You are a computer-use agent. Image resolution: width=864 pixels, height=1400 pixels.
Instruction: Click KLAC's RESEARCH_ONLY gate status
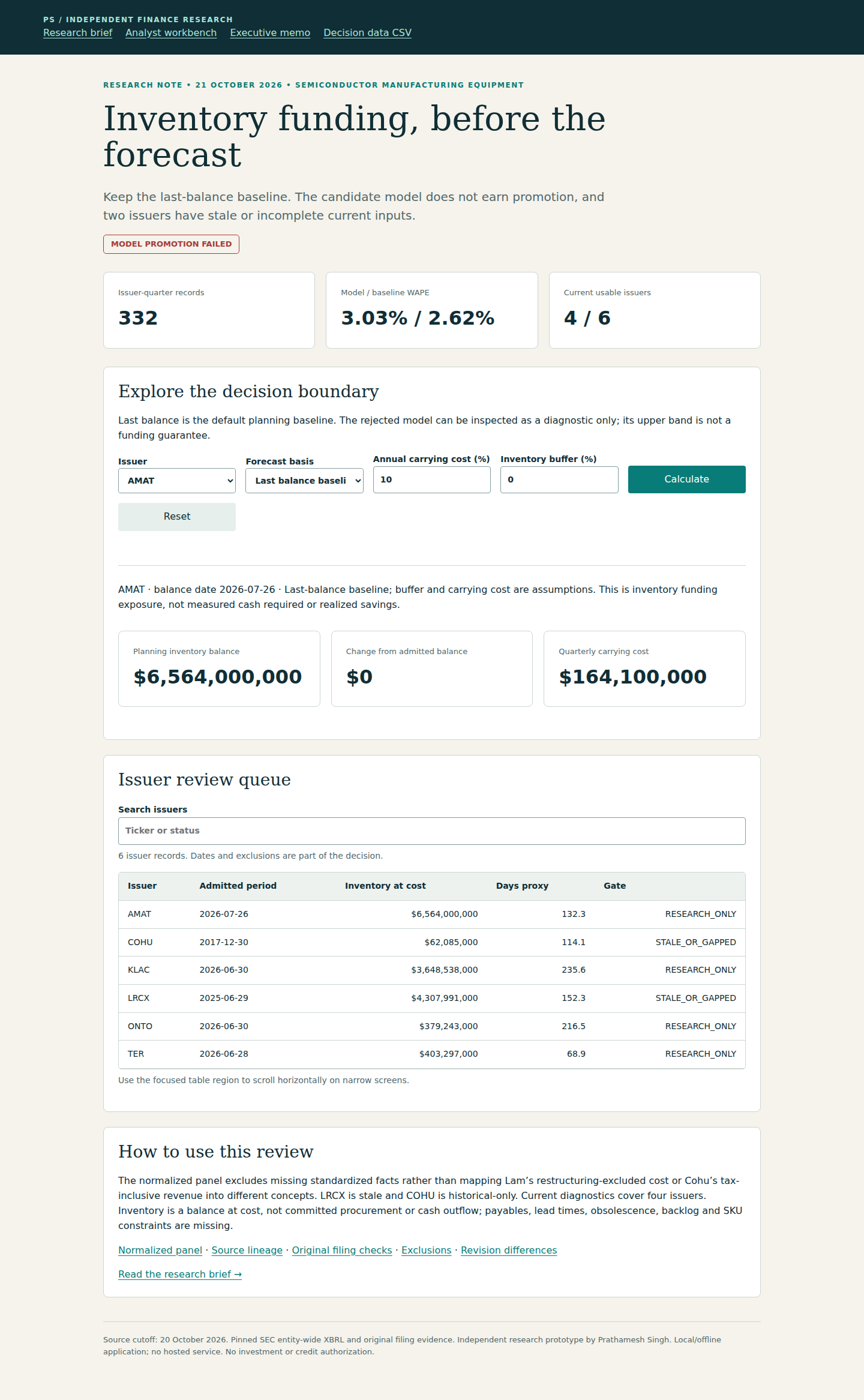(701, 970)
